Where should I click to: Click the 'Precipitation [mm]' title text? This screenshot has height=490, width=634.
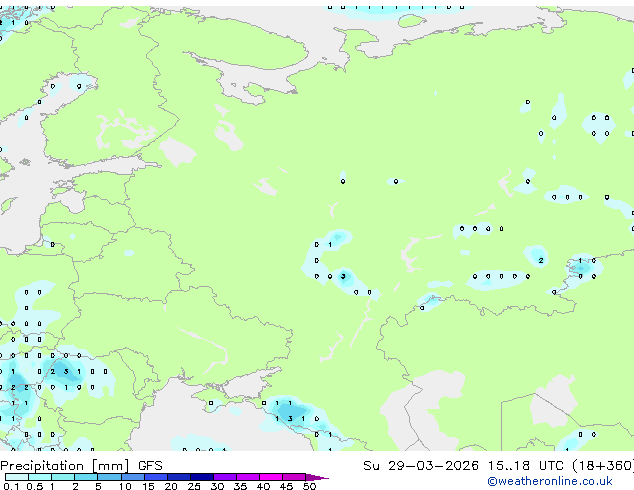coord(65,466)
